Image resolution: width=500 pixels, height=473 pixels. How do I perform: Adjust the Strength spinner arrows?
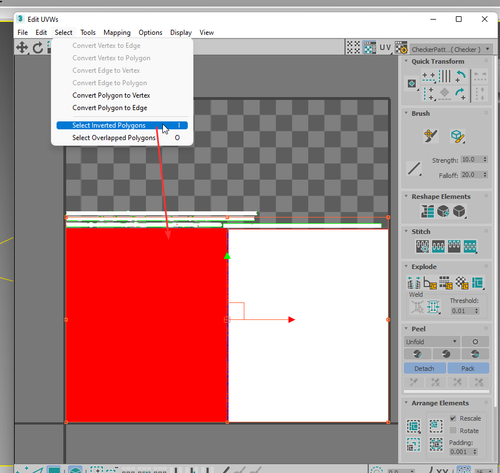tap(485, 160)
